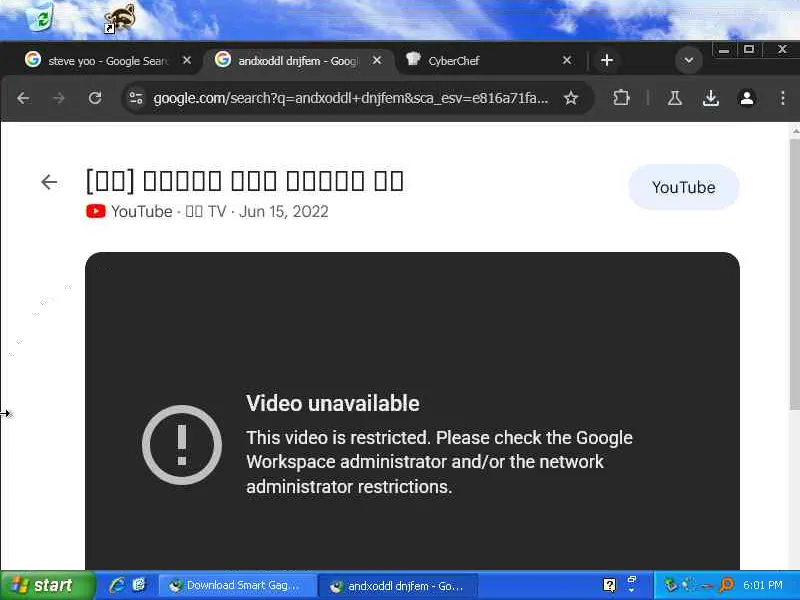Minimize the Chrome window
The height and width of the screenshot is (600, 800).
tap(723, 49)
